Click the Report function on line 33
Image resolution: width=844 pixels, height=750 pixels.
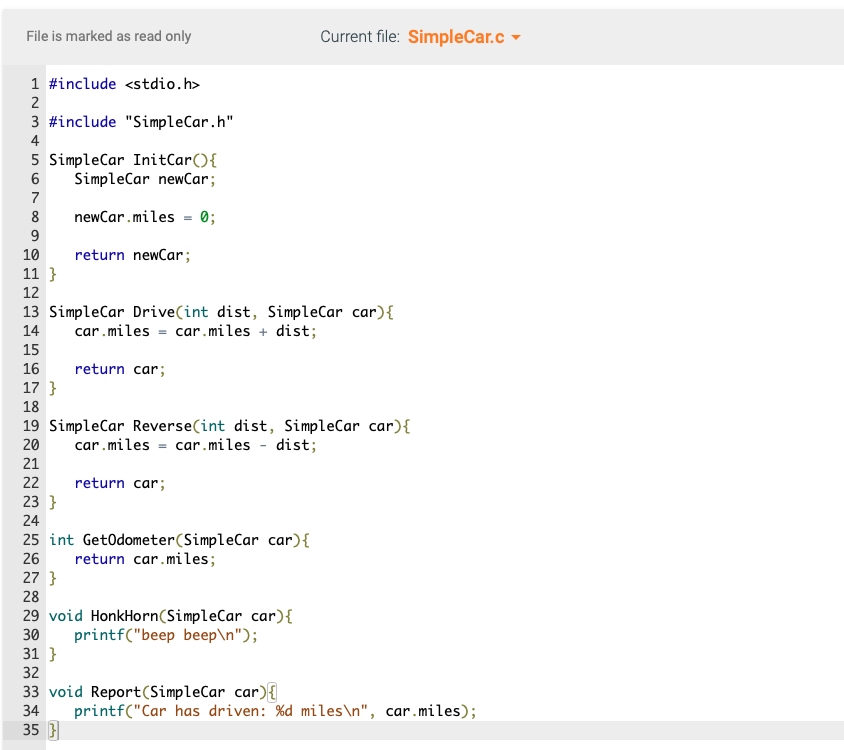pyautogui.click(x=116, y=691)
